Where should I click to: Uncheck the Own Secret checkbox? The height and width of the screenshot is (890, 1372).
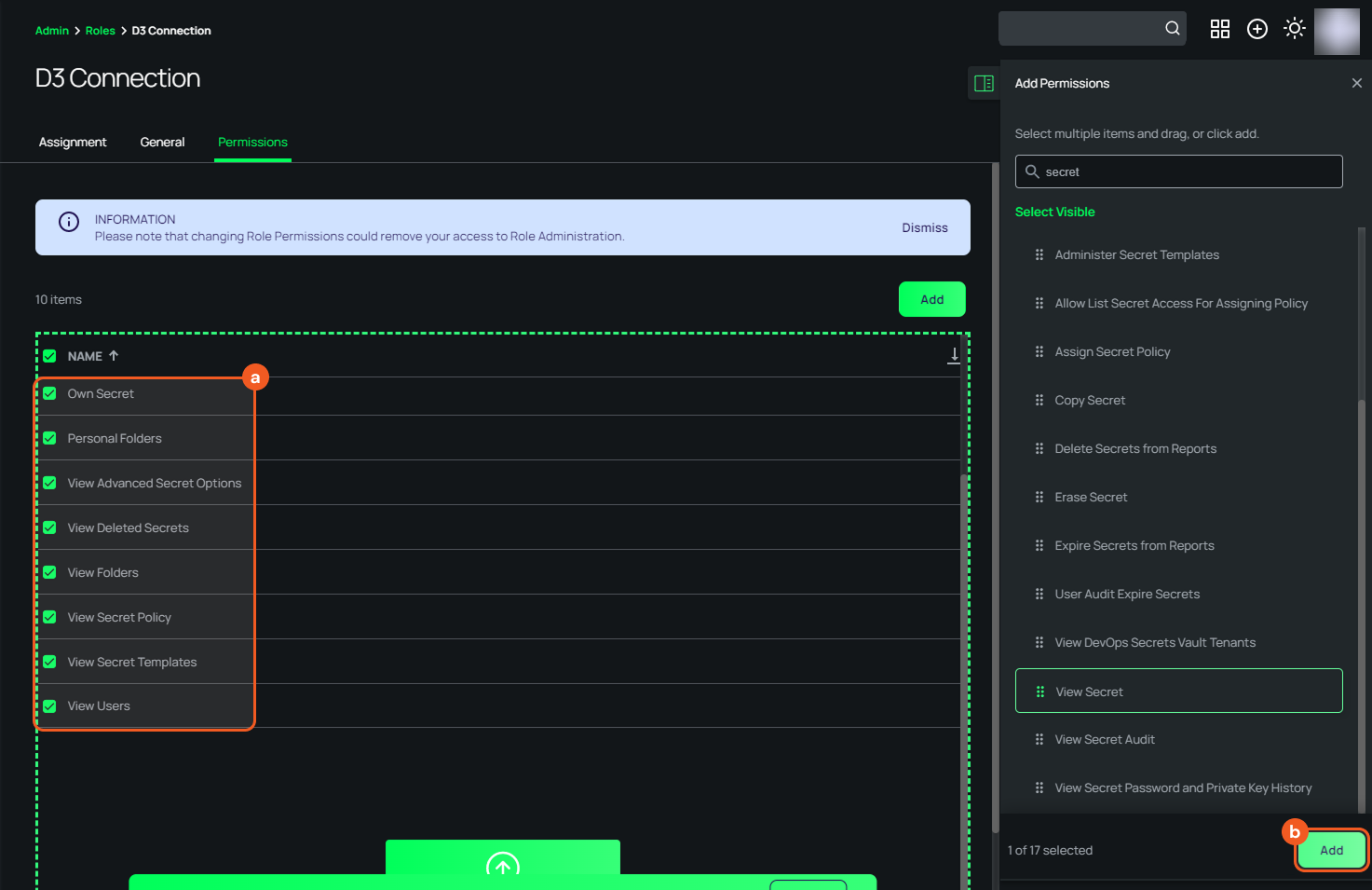pos(50,394)
